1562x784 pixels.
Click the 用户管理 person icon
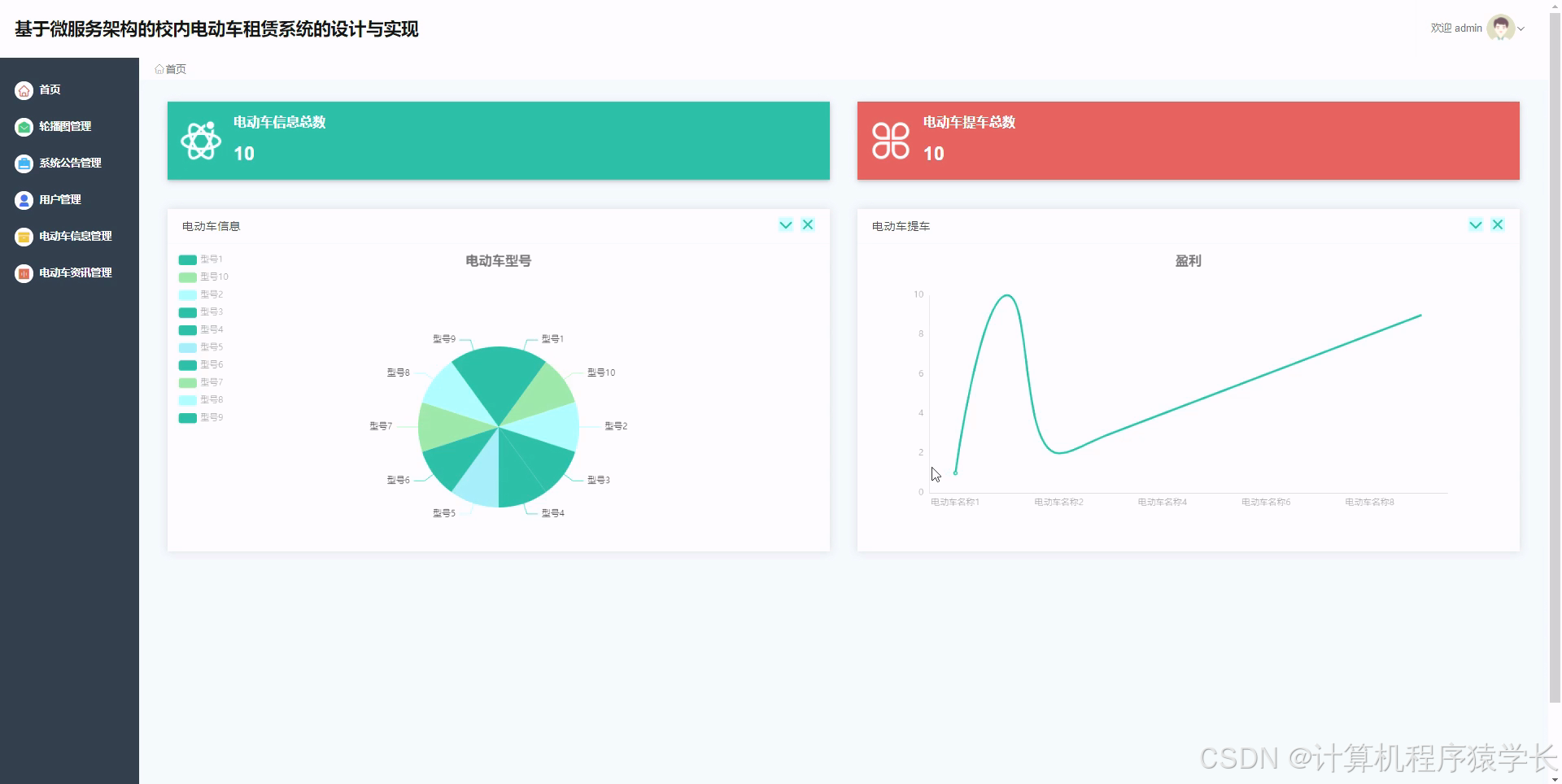(x=24, y=200)
